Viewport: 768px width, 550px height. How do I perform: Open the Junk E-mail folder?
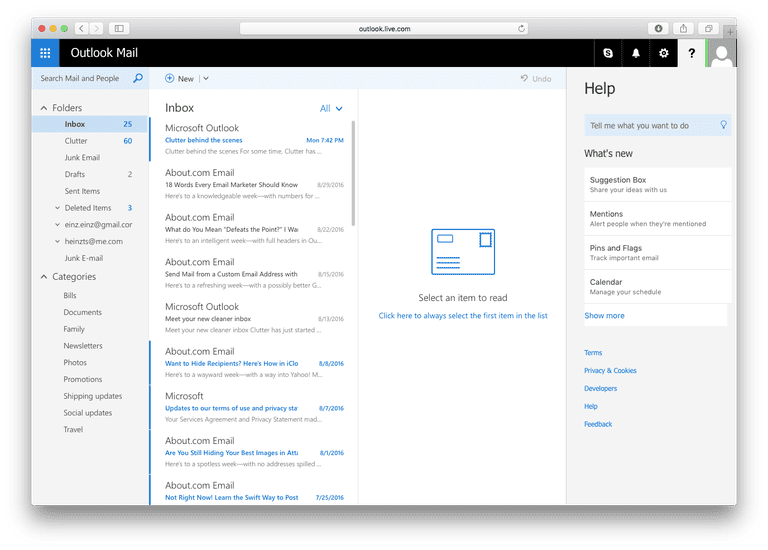(90, 258)
